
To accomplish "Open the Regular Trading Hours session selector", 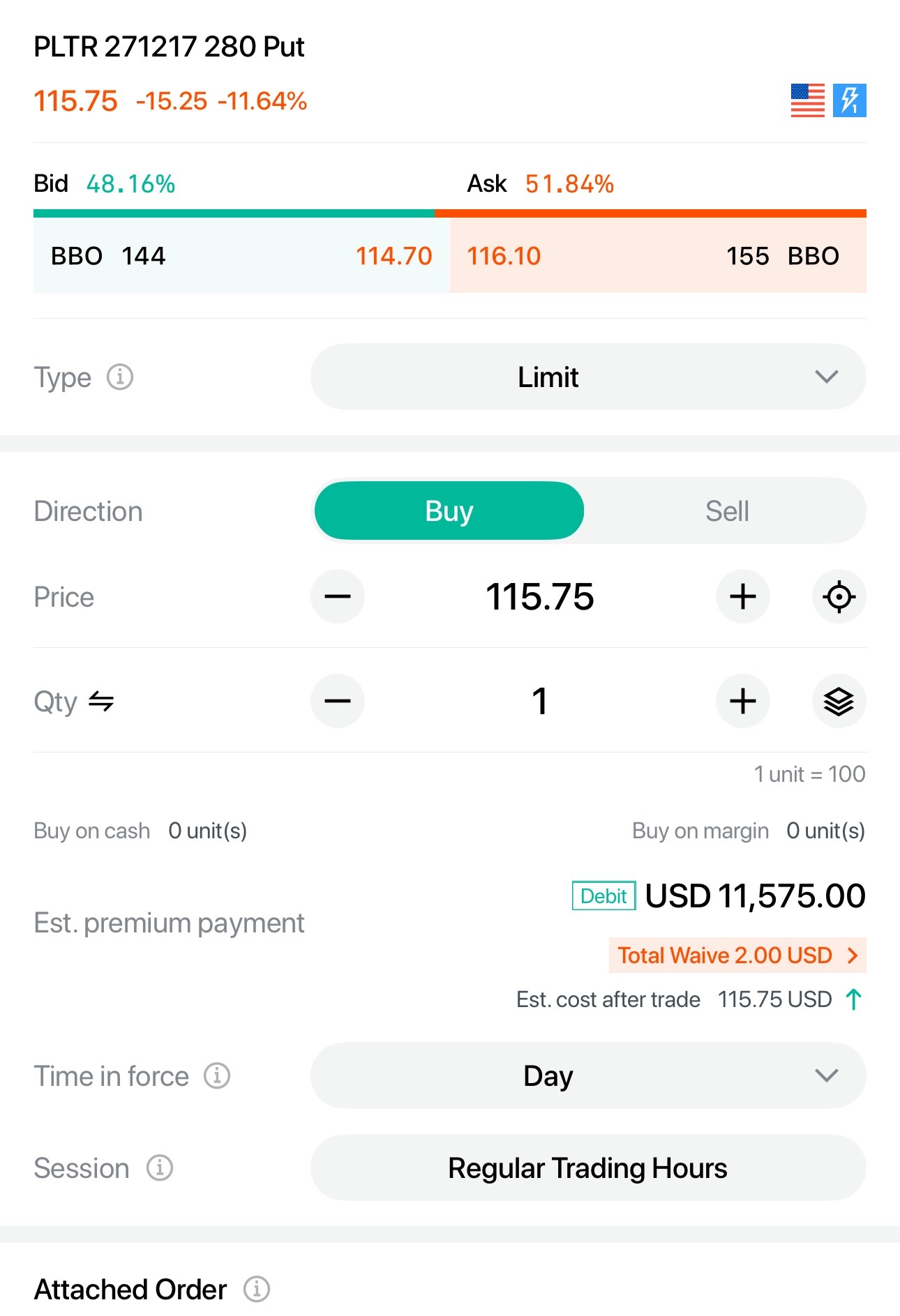I will pos(588,1168).
